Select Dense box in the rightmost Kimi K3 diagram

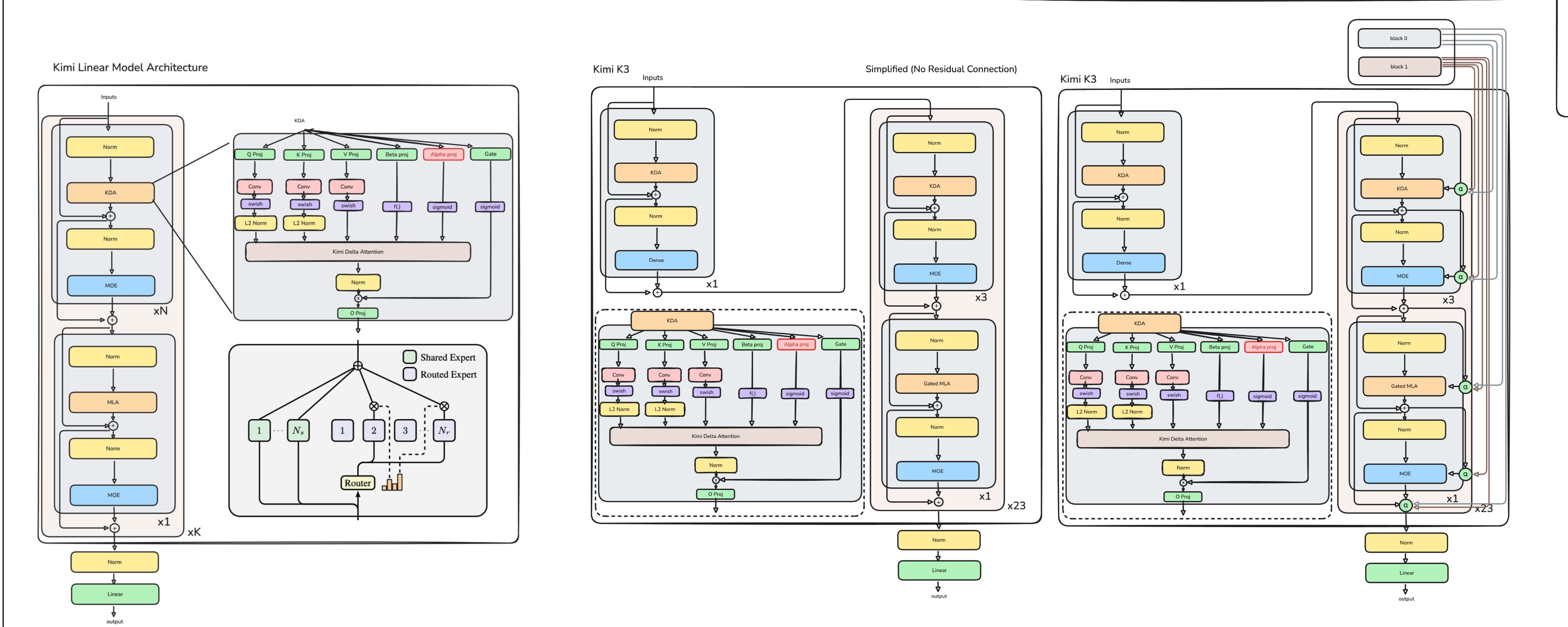coord(1124,263)
